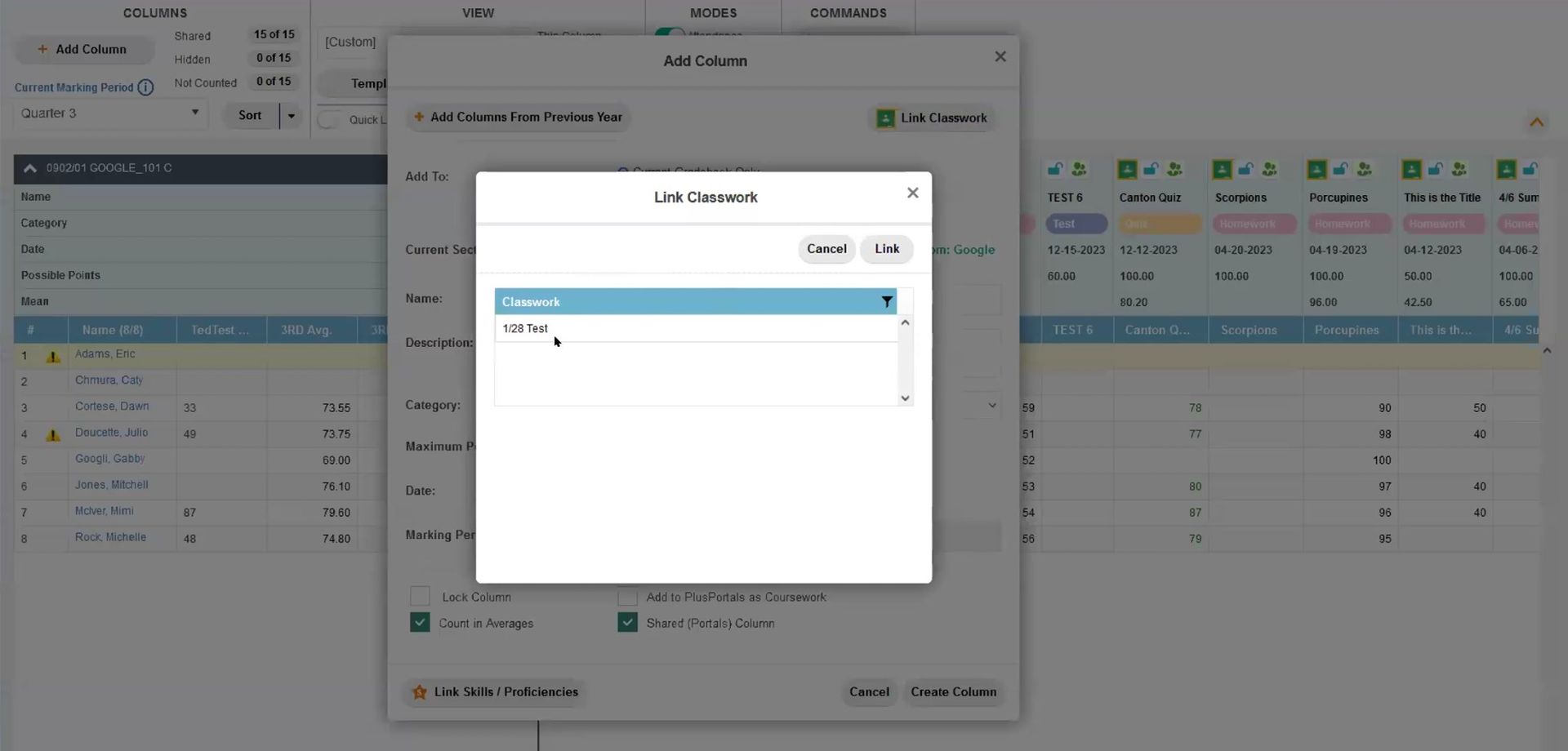Click Create Column
Viewport: 1568px width, 751px height.
[953, 692]
